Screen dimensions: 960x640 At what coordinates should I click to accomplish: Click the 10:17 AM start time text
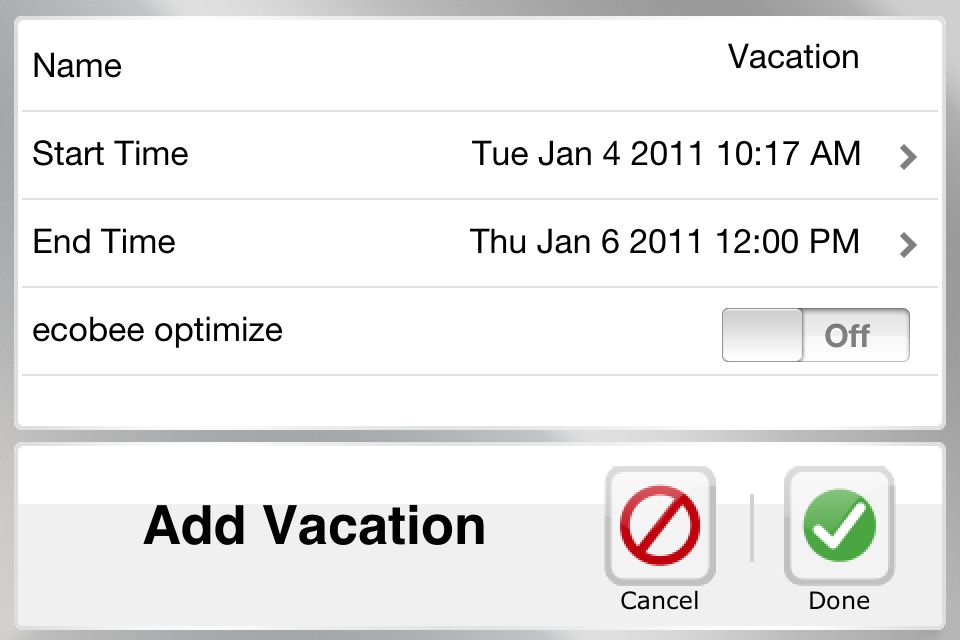tap(789, 153)
